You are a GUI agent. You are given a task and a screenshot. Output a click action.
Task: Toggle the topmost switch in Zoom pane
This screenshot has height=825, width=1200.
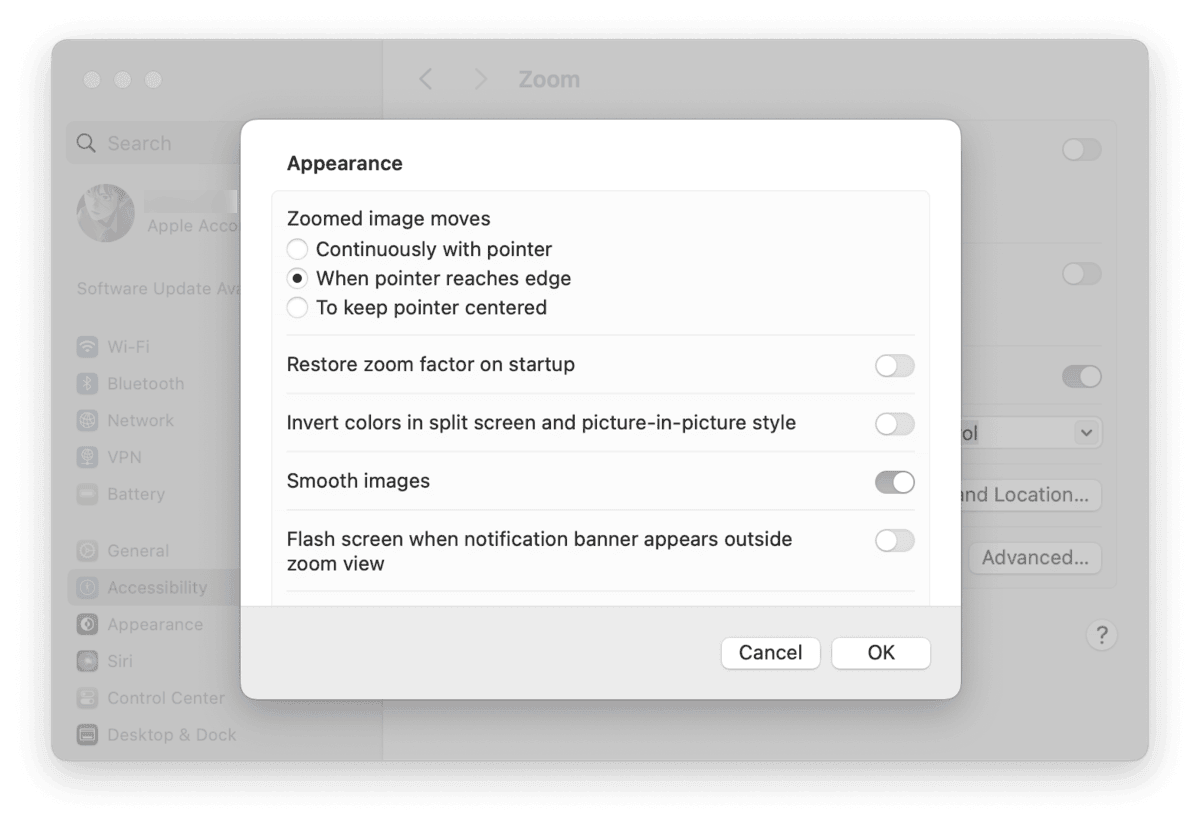[1081, 150]
